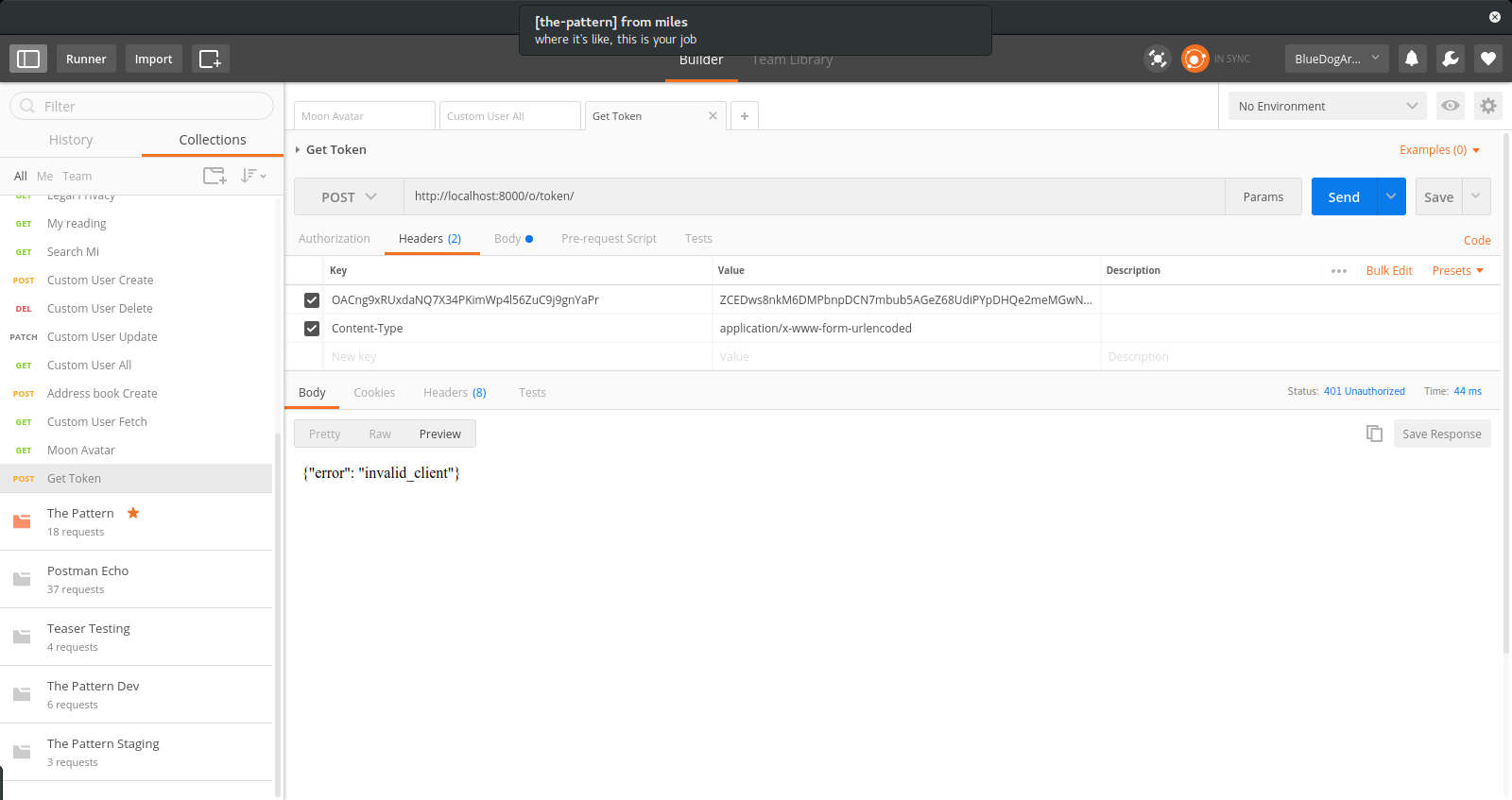The image size is (1512, 800).
Task: Open the request Body tab
Action: tap(513, 239)
